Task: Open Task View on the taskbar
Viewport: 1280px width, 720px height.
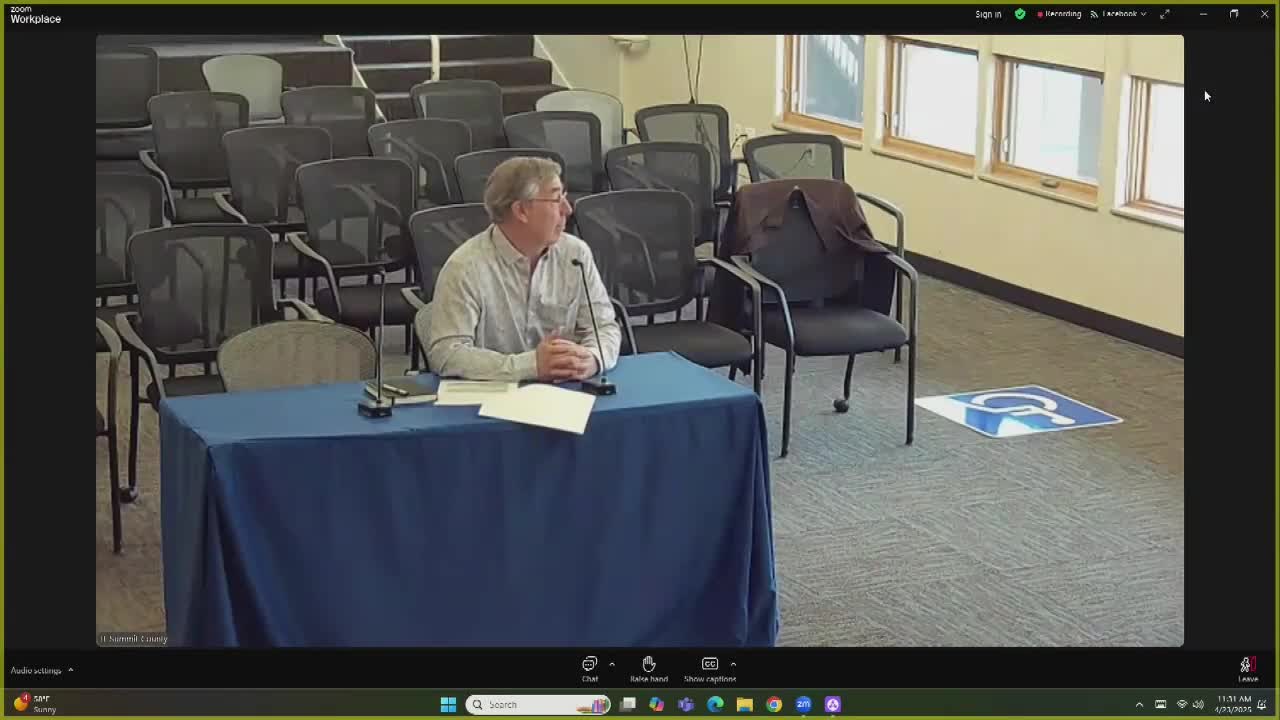Action: 628,704
